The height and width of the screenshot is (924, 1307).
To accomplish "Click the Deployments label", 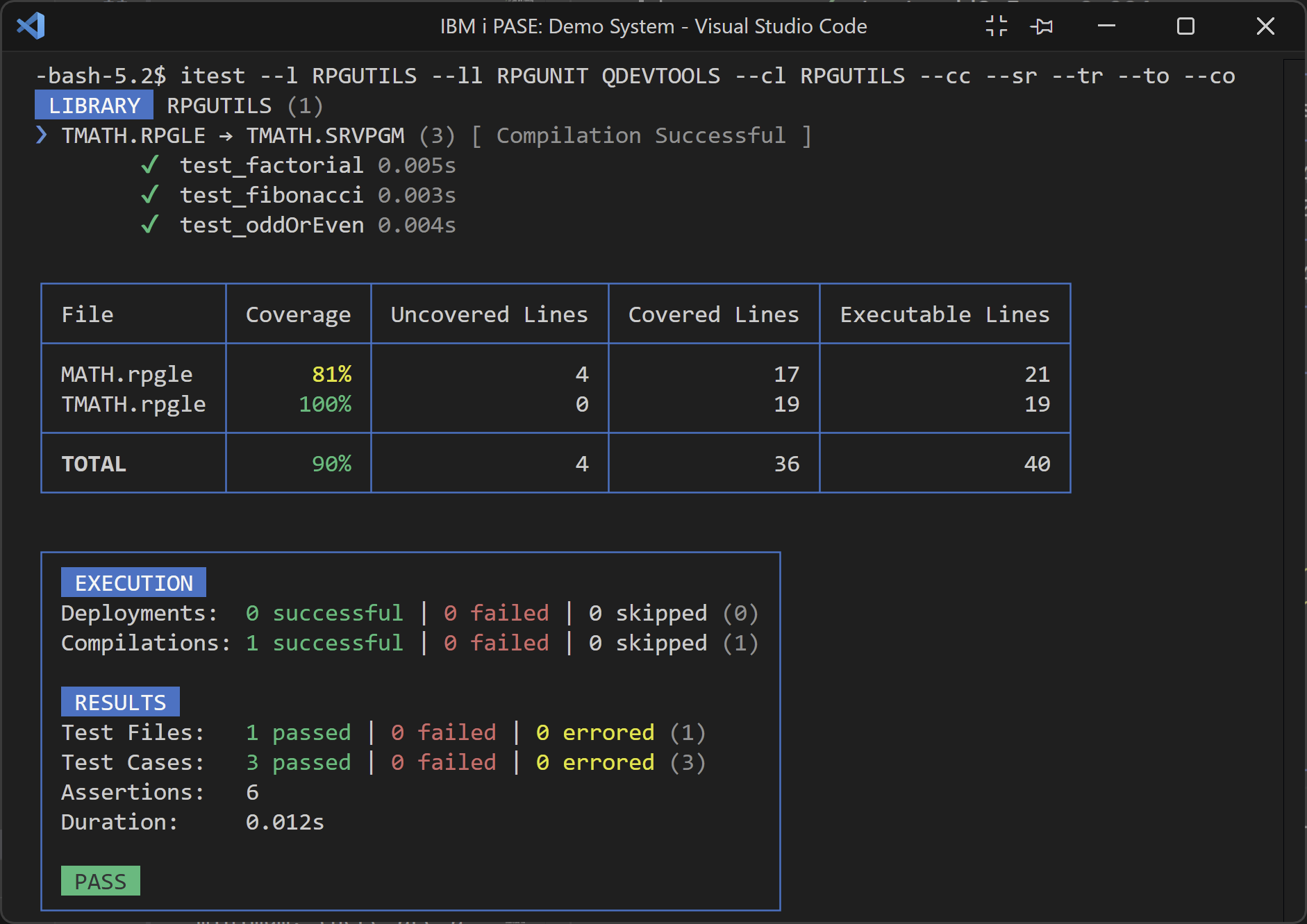I will click(x=140, y=613).
